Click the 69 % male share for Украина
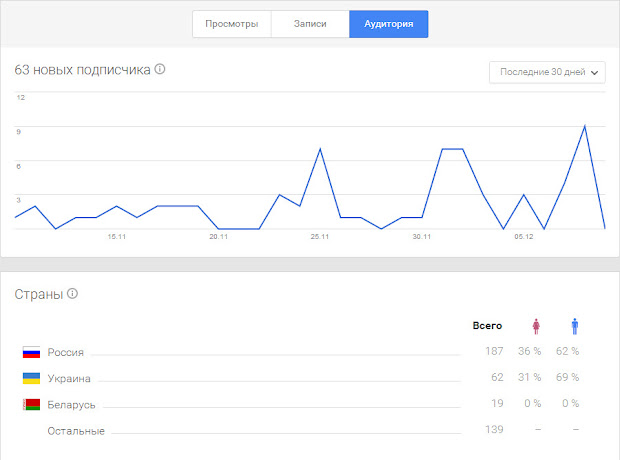This screenshot has height=460, width=620. pyautogui.click(x=567, y=377)
